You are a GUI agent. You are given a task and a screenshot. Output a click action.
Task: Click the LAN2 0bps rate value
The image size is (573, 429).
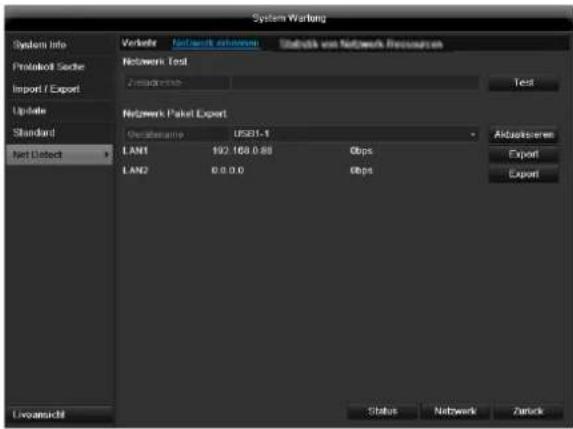coord(361,171)
